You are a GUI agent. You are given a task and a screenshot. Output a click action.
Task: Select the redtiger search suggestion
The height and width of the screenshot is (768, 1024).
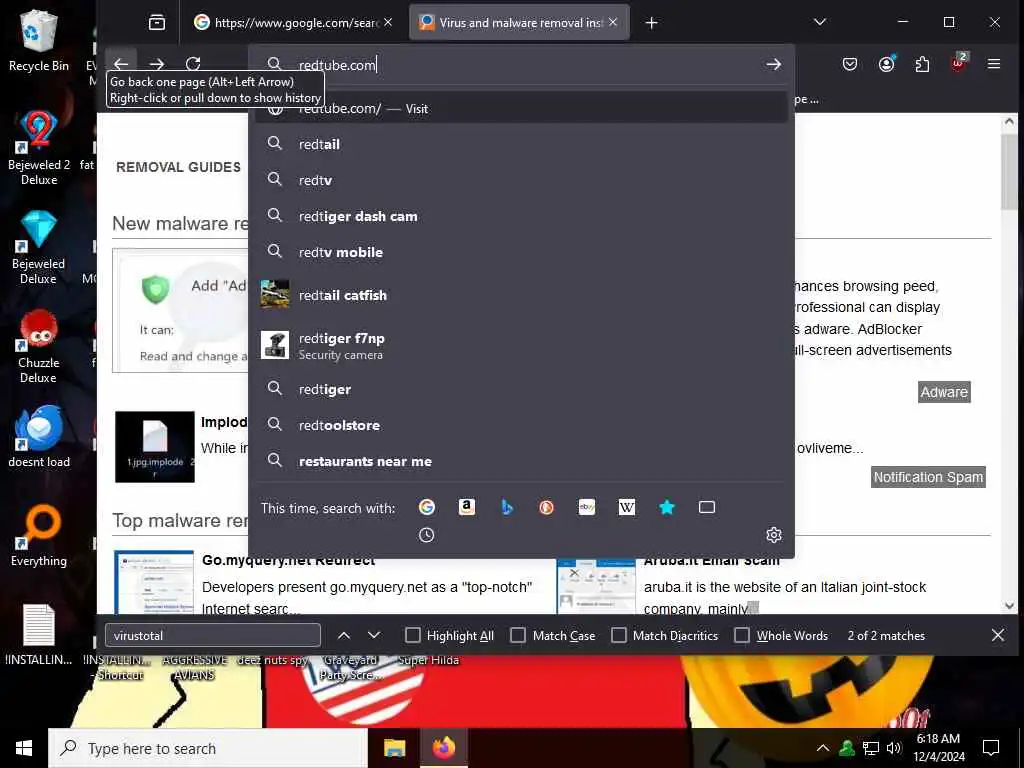pyautogui.click(x=521, y=389)
